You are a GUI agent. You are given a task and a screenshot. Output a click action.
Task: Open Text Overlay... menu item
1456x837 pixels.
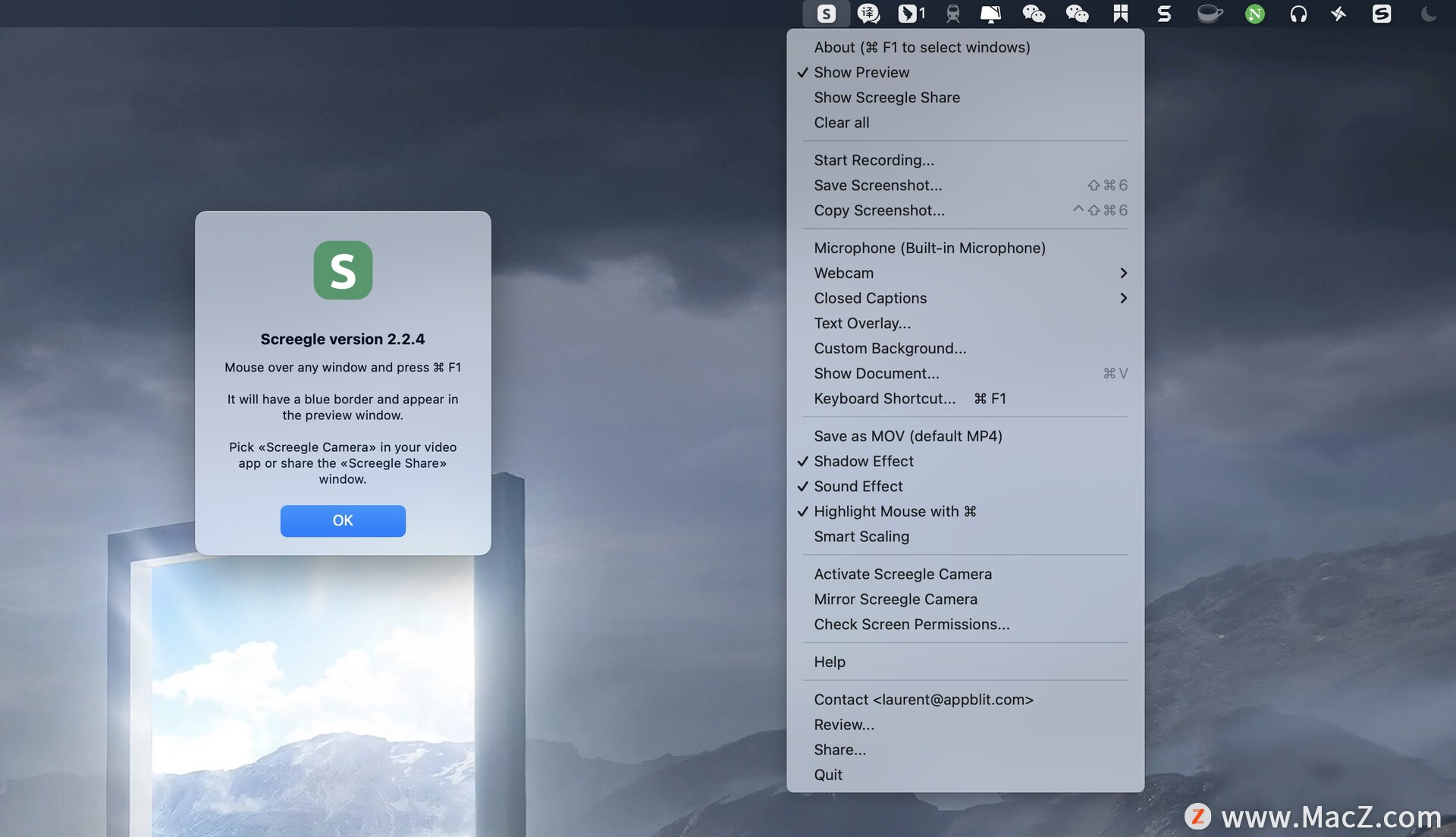click(965, 323)
